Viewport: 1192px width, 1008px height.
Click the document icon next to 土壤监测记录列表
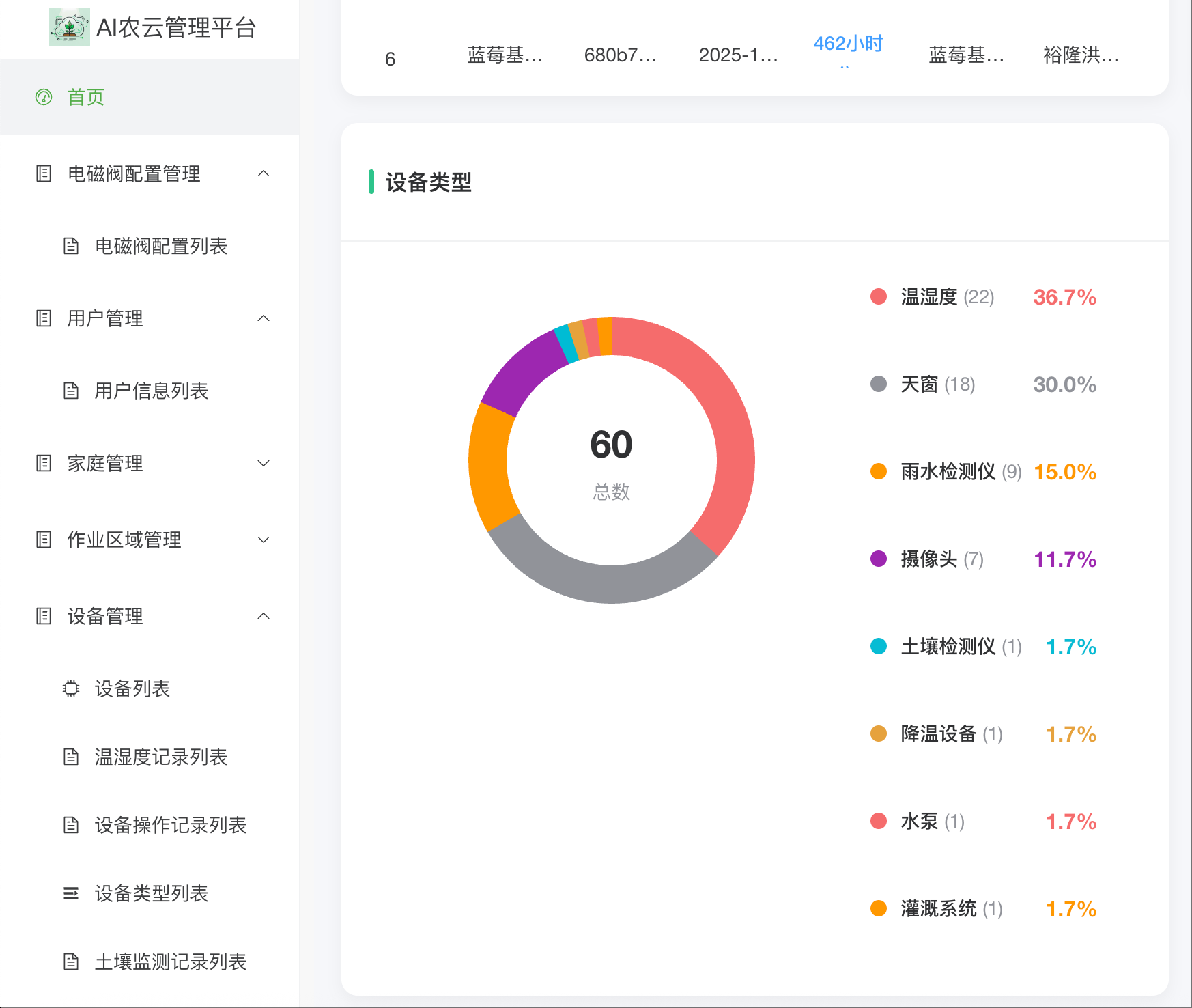[x=70, y=962]
